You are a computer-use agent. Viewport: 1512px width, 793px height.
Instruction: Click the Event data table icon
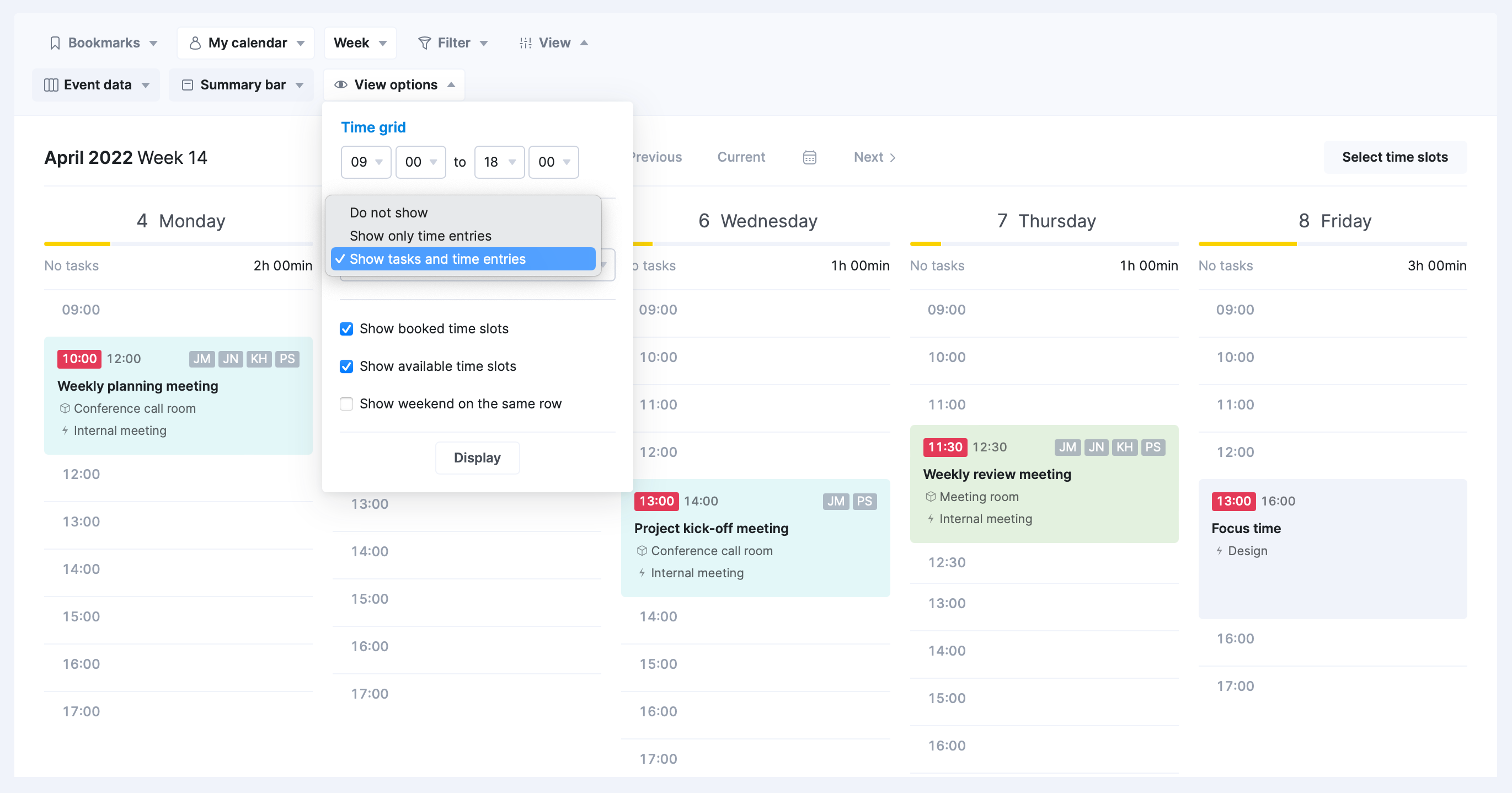click(51, 84)
